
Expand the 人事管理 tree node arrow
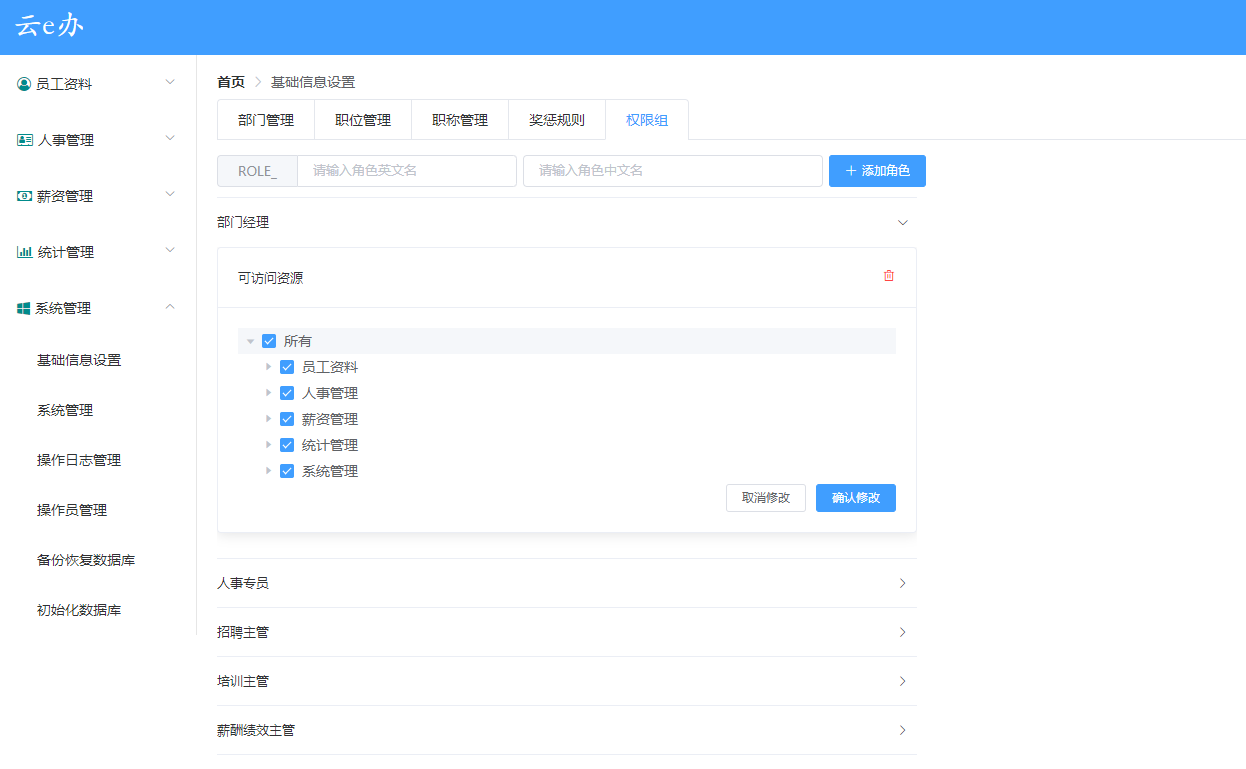click(x=268, y=393)
